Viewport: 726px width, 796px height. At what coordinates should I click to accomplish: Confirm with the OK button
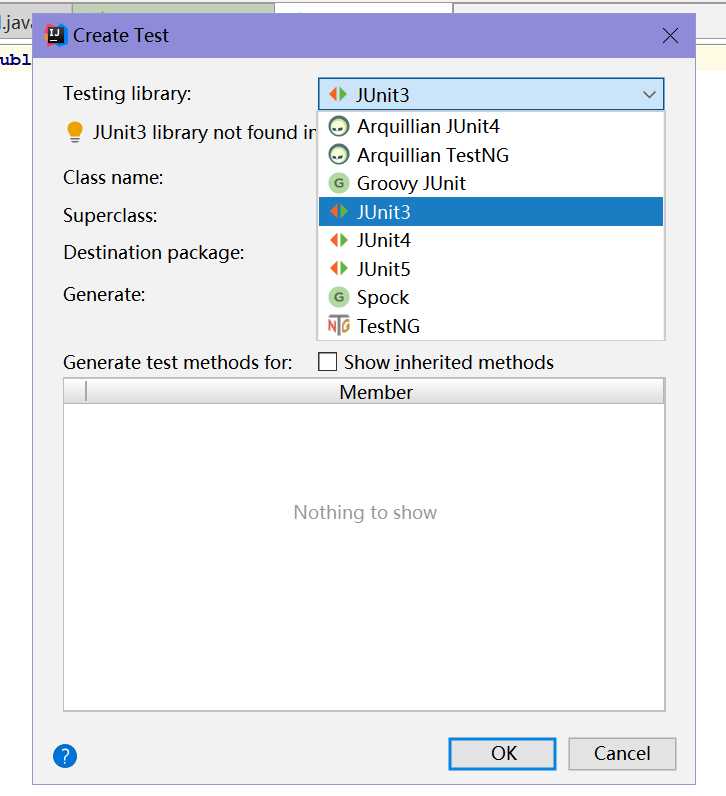503,754
